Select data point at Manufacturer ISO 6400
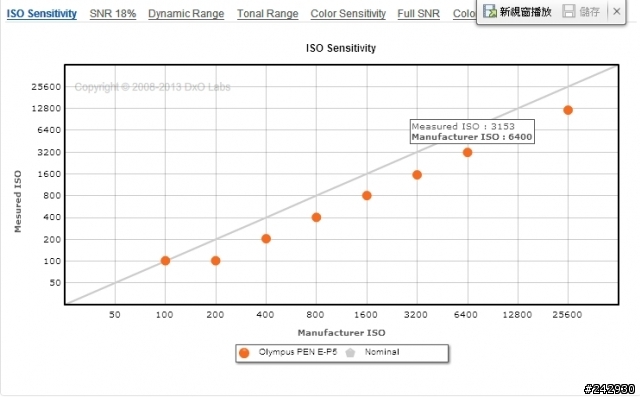The width and height of the screenshot is (640, 397). click(467, 153)
